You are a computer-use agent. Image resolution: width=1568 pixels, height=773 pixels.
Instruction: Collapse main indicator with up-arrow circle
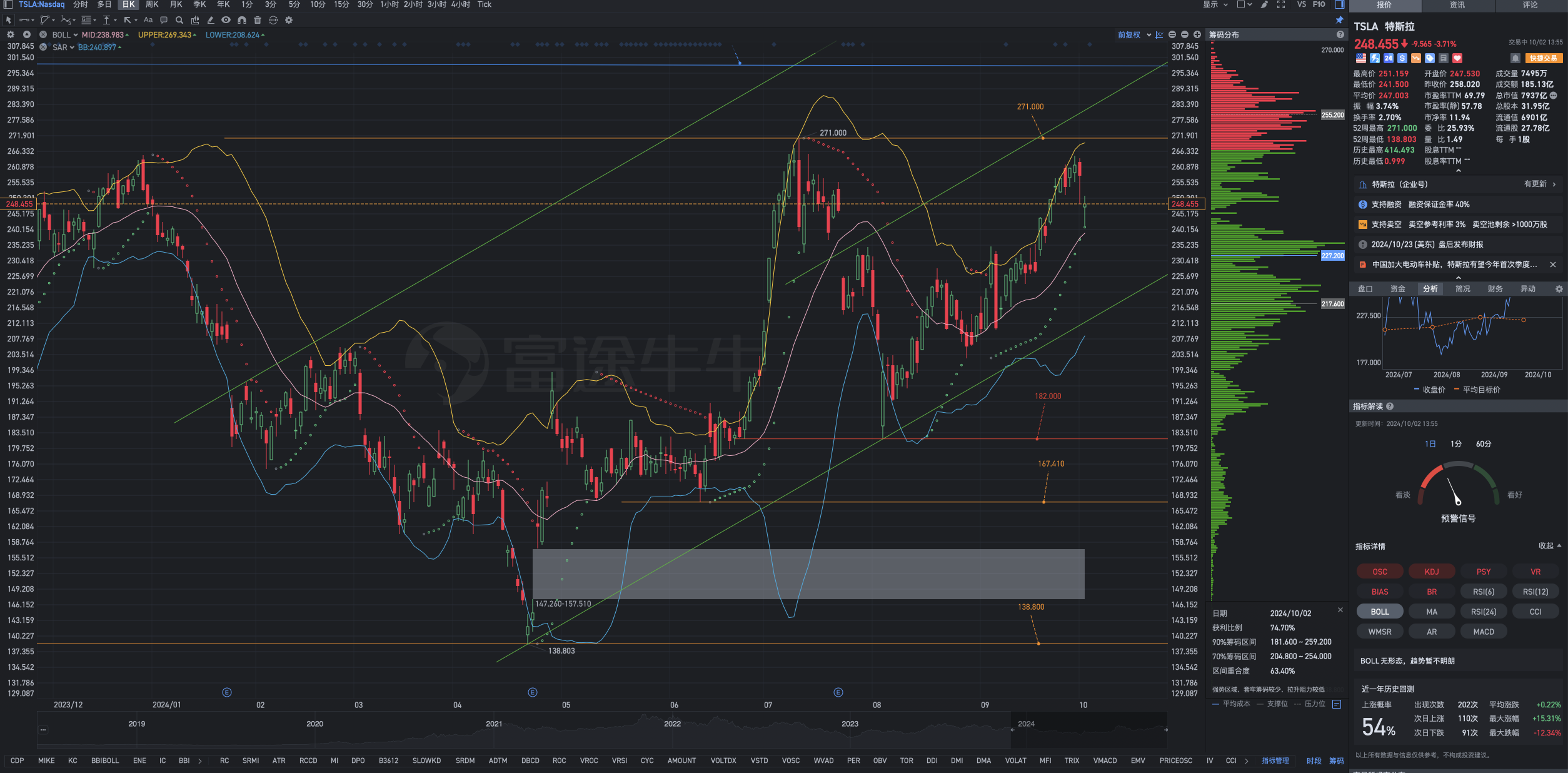tap(27, 35)
